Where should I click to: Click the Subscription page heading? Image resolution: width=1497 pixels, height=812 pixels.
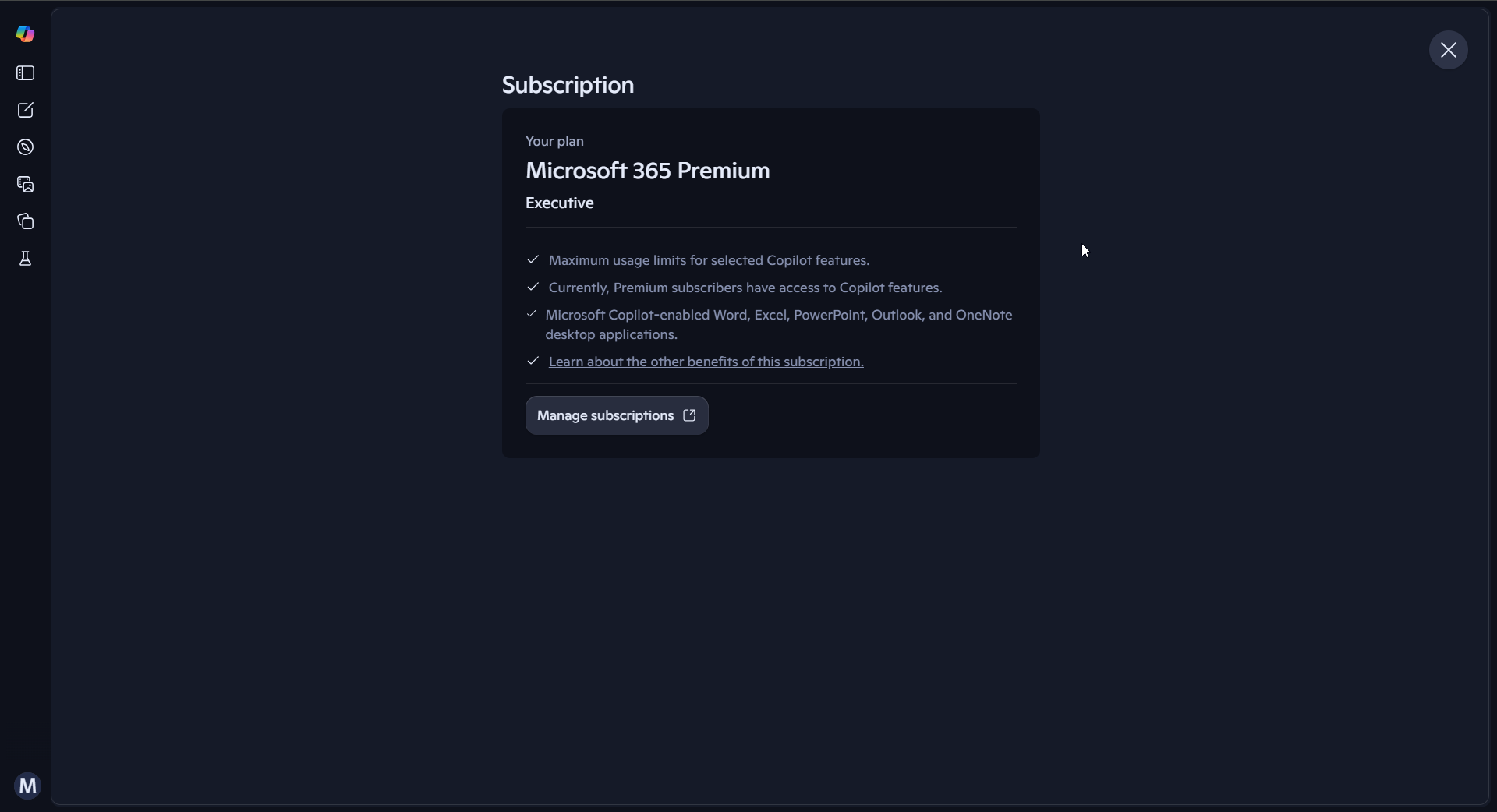pyautogui.click(x=568, y=85)
